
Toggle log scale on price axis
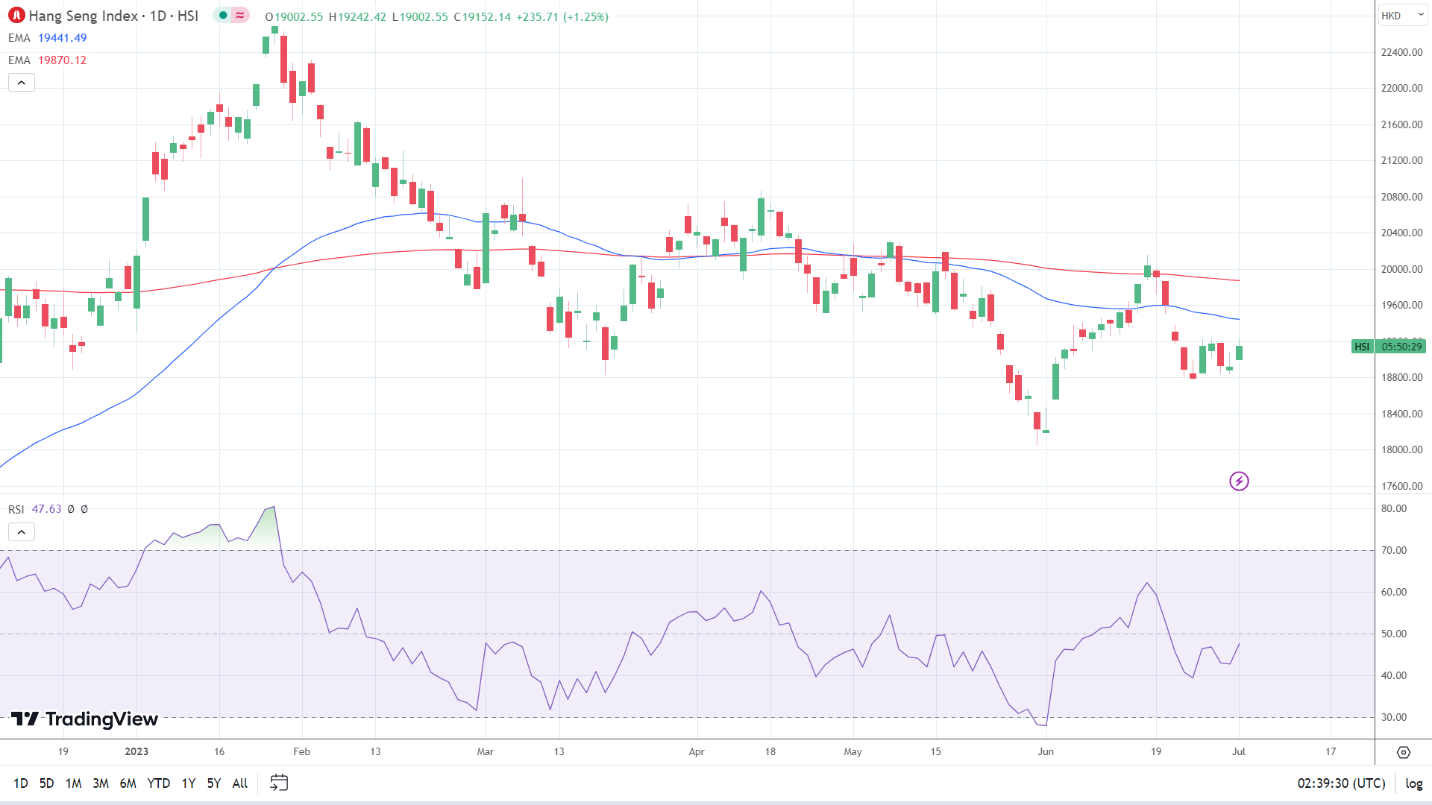pyautogui.click(x=1413, y=783)
